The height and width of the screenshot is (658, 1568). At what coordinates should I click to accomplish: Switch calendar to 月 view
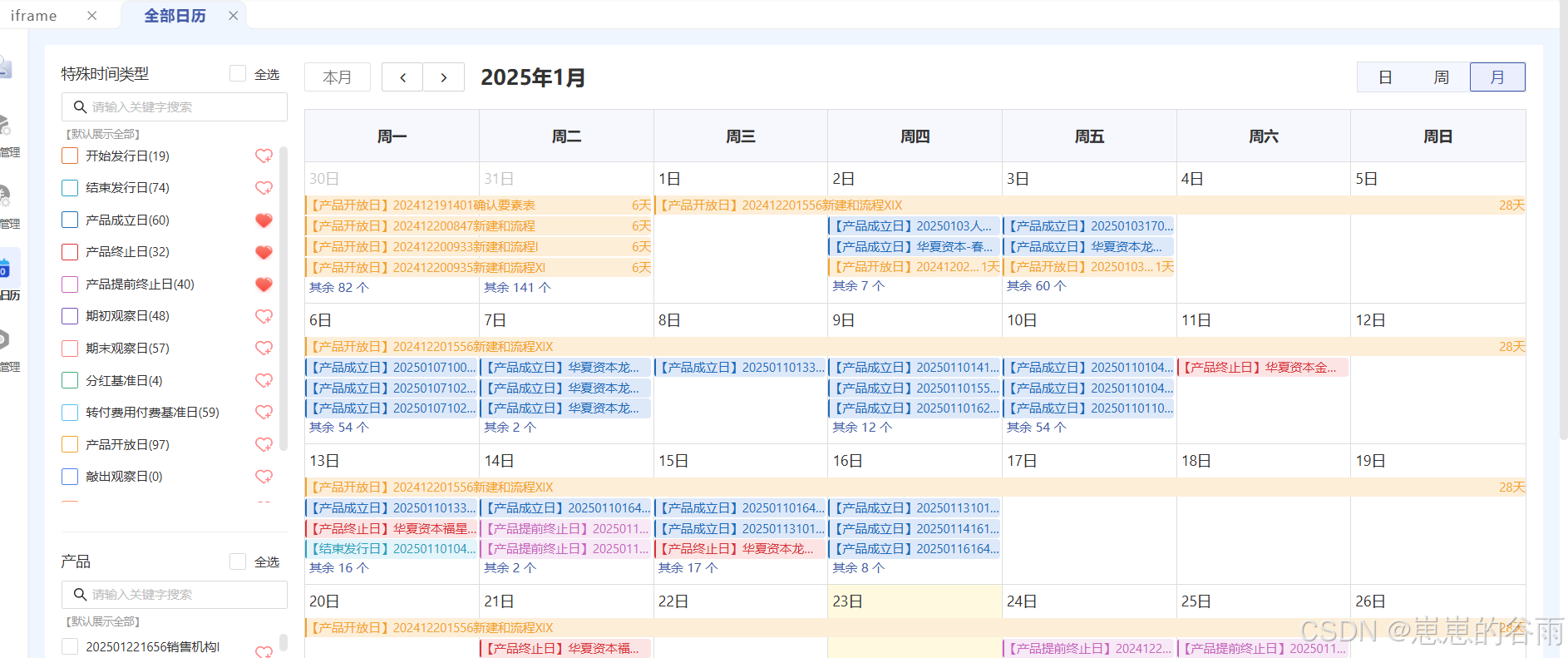tap(1497, 77)
